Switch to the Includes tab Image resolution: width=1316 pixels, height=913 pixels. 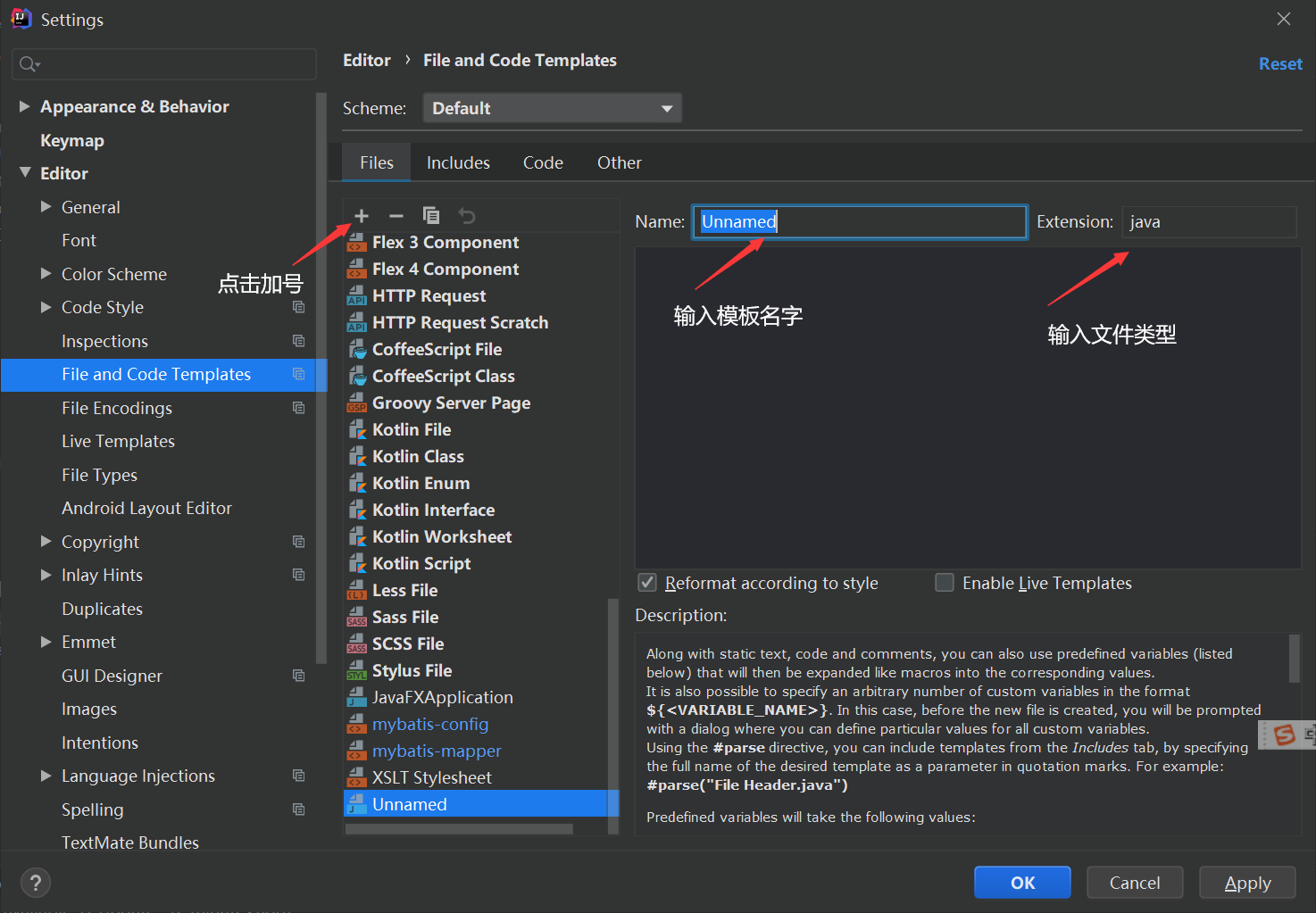(x=458, y=162)
